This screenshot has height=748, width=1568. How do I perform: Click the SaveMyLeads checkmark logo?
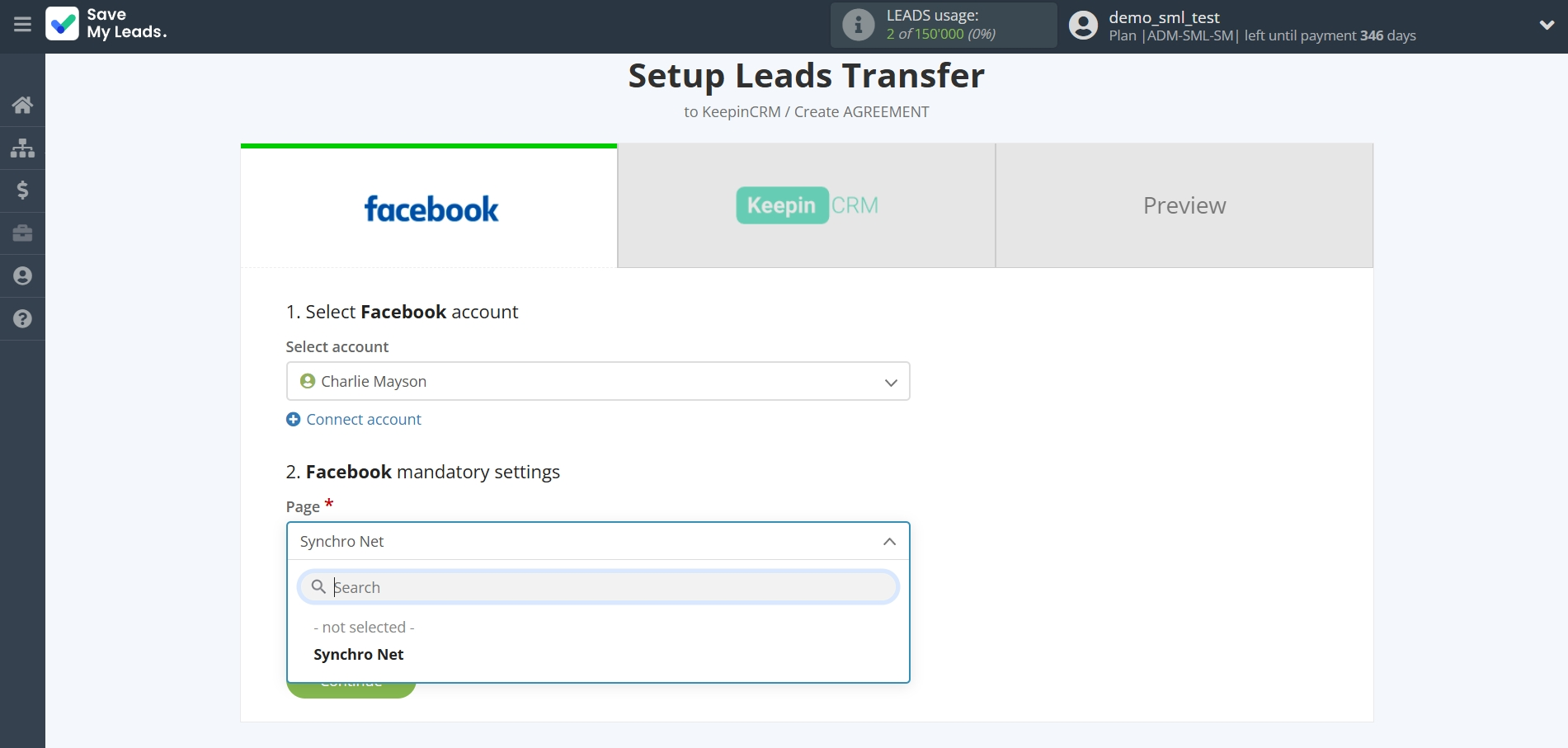pos(63,24)
